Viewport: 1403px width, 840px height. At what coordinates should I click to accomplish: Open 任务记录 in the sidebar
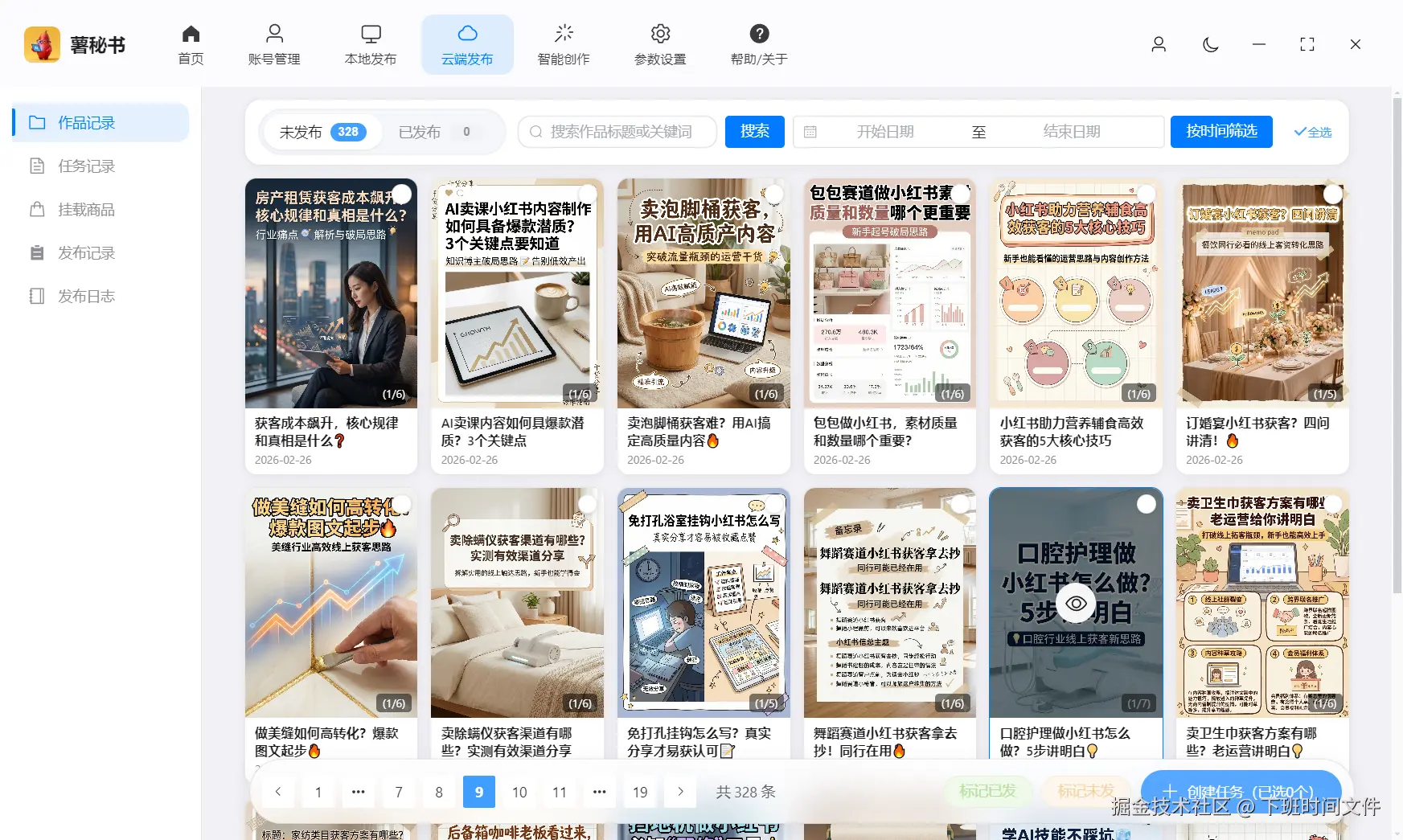[86, 166]
